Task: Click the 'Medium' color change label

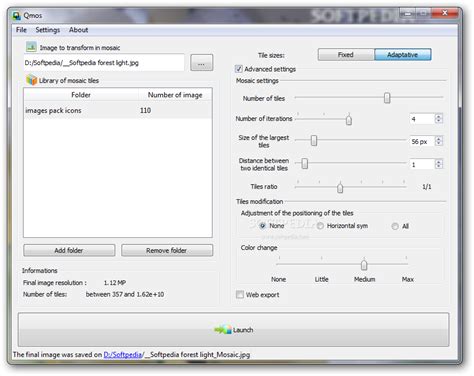Action: (364, 279)
